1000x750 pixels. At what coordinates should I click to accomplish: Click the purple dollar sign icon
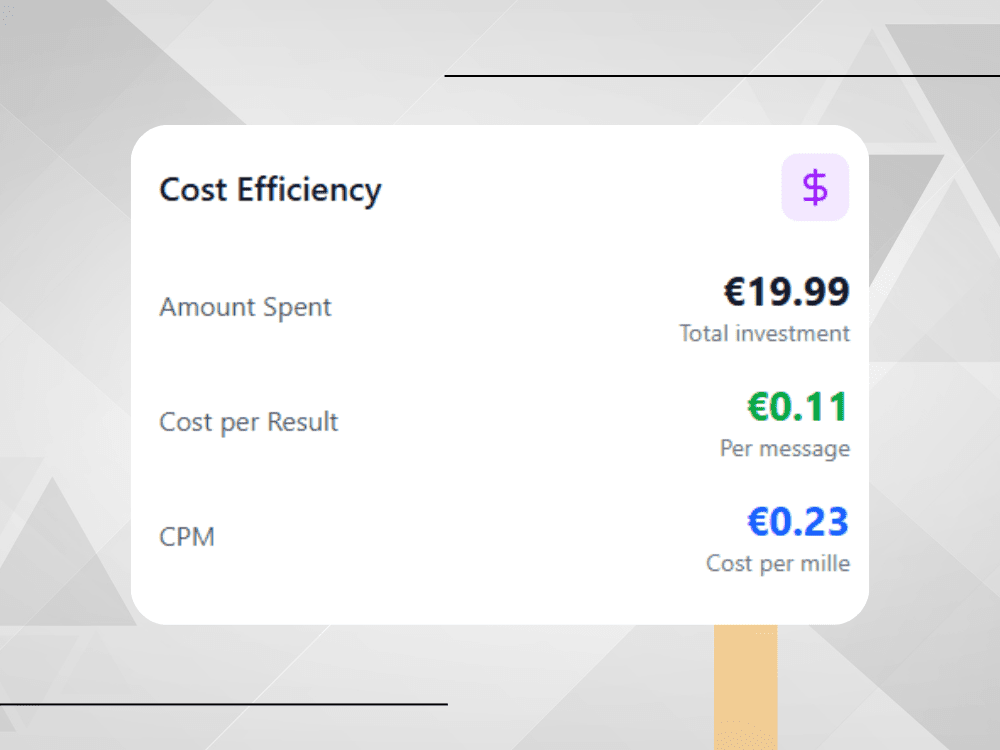point(815,188)
